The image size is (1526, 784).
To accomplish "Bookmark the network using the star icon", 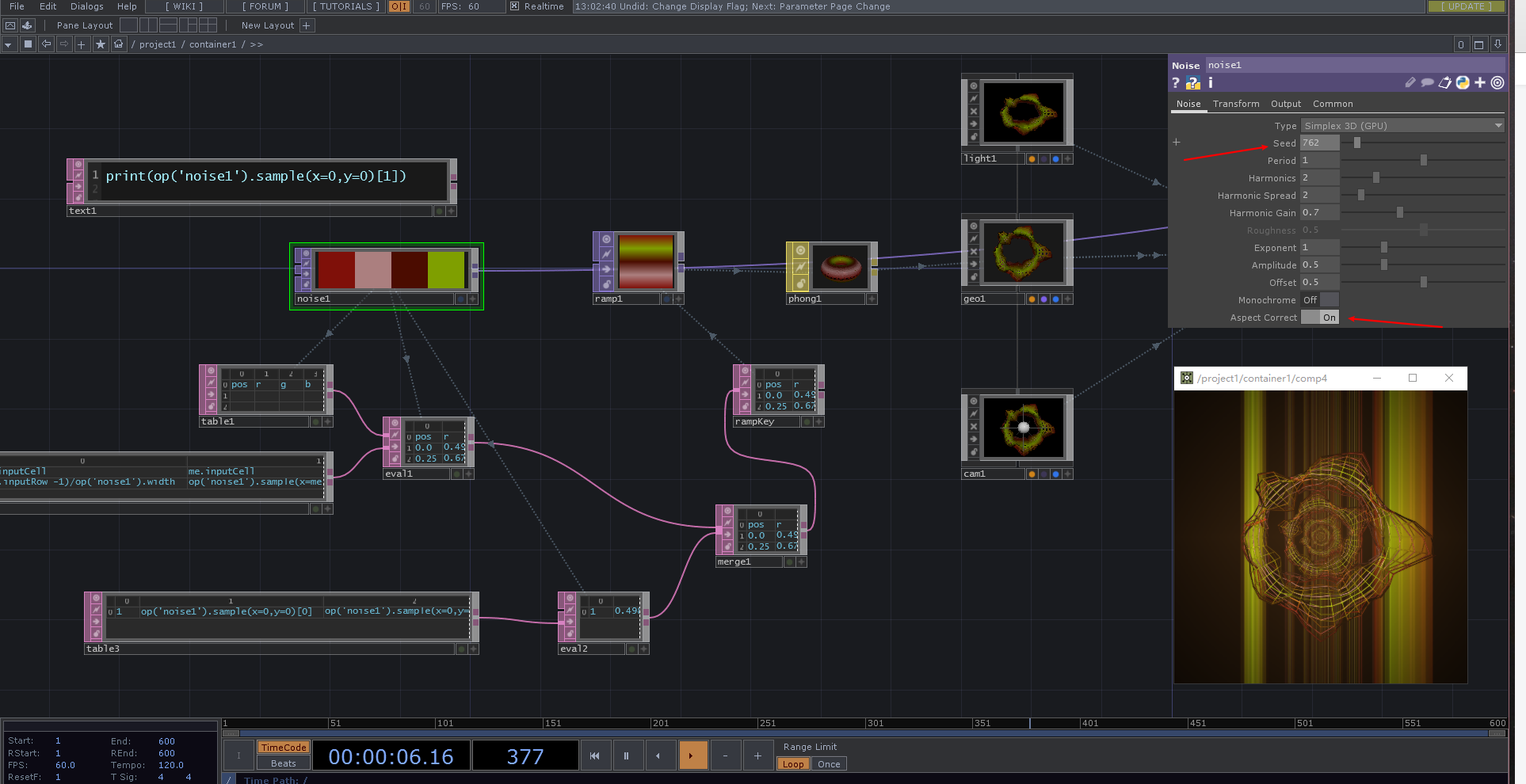I will (x=100, y=44).
